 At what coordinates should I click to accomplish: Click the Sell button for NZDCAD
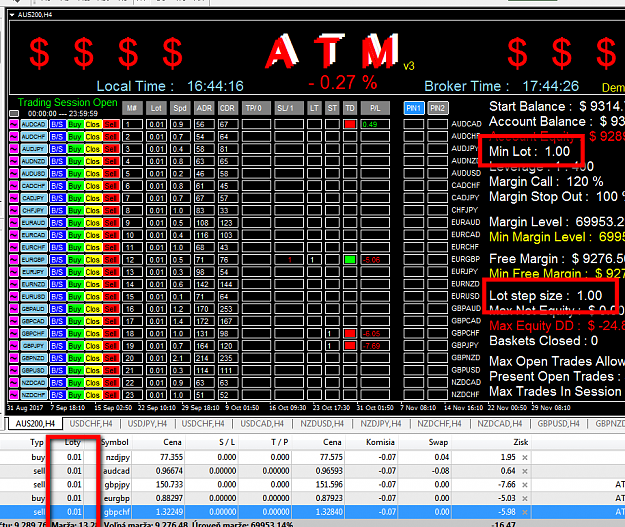point(110,383)
